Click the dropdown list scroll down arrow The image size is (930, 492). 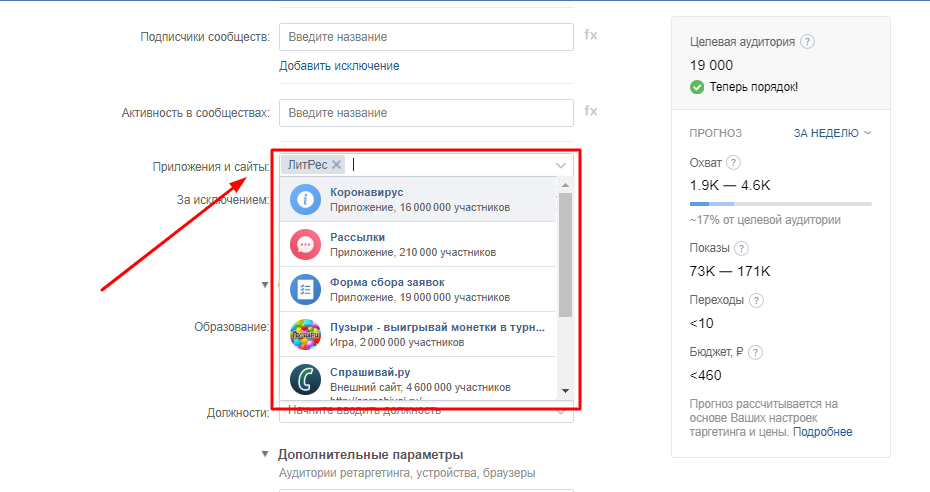[x=565, y=391]
